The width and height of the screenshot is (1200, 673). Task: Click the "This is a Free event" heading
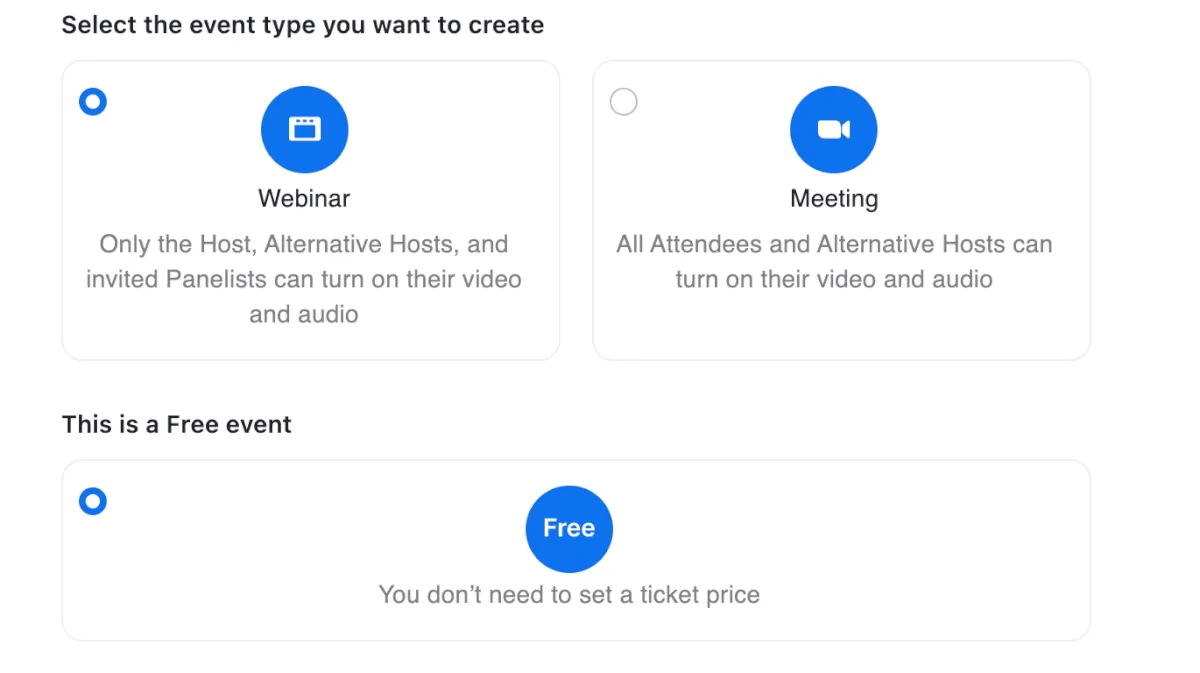click(x=177, y=424)
